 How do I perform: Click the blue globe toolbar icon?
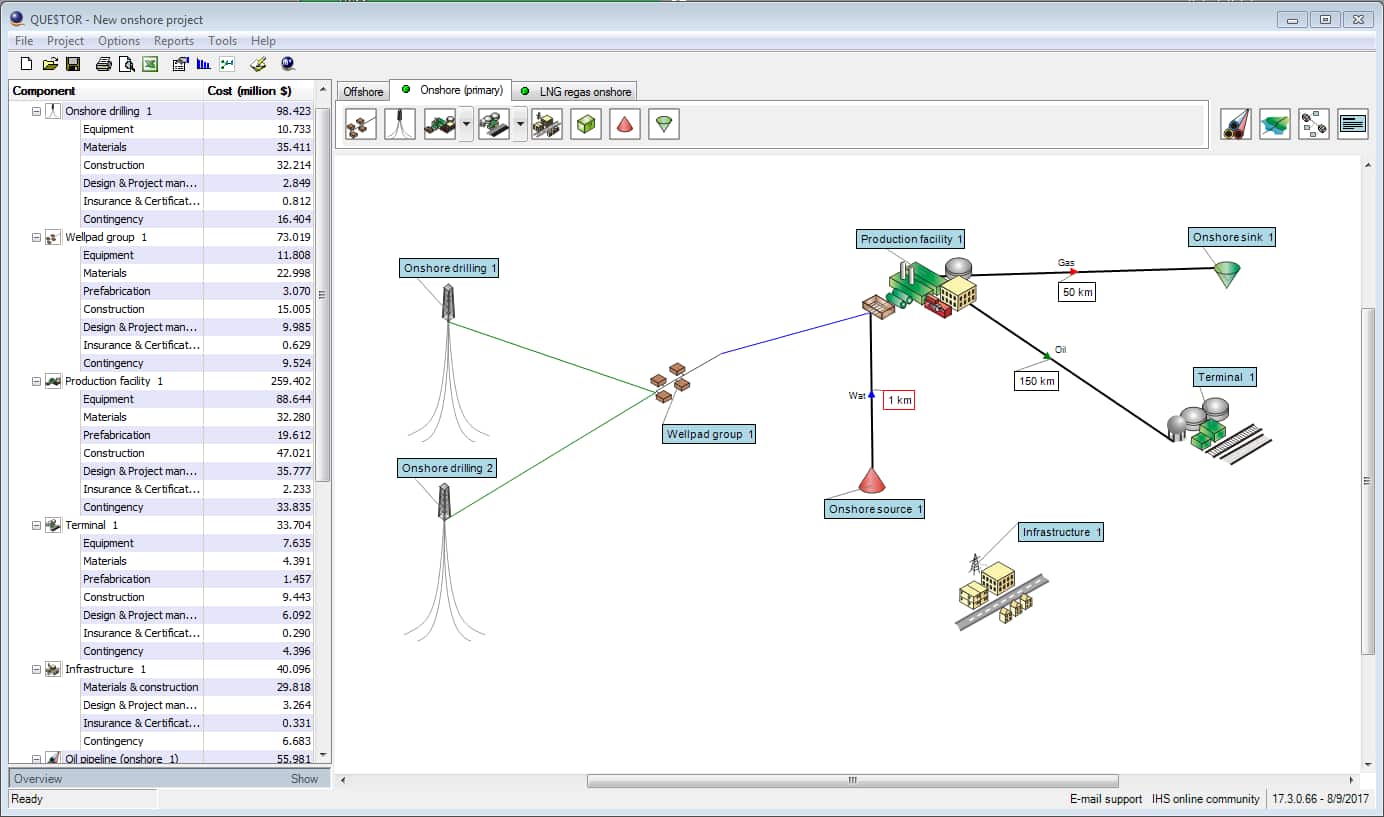(288, 64)
